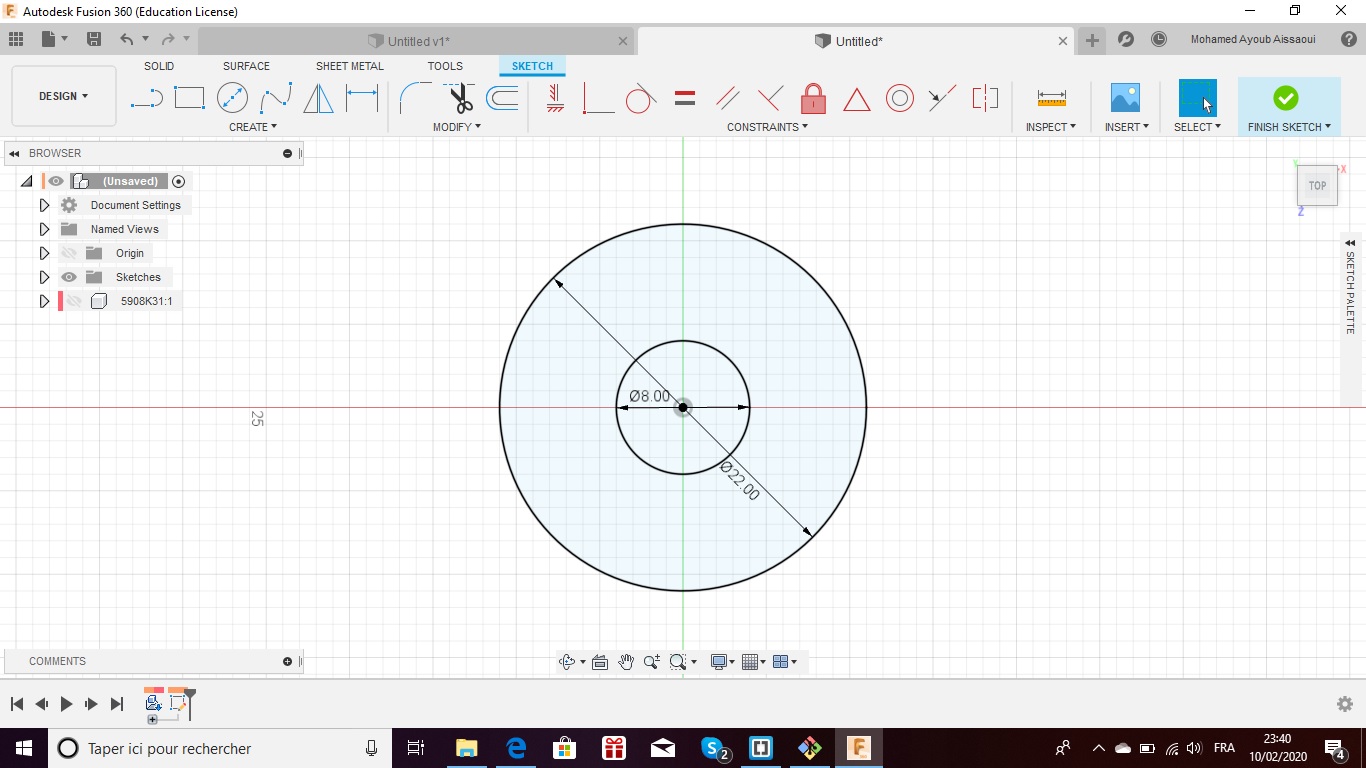Open the CONSTRAINTS dropdown menu

(767, 127)
